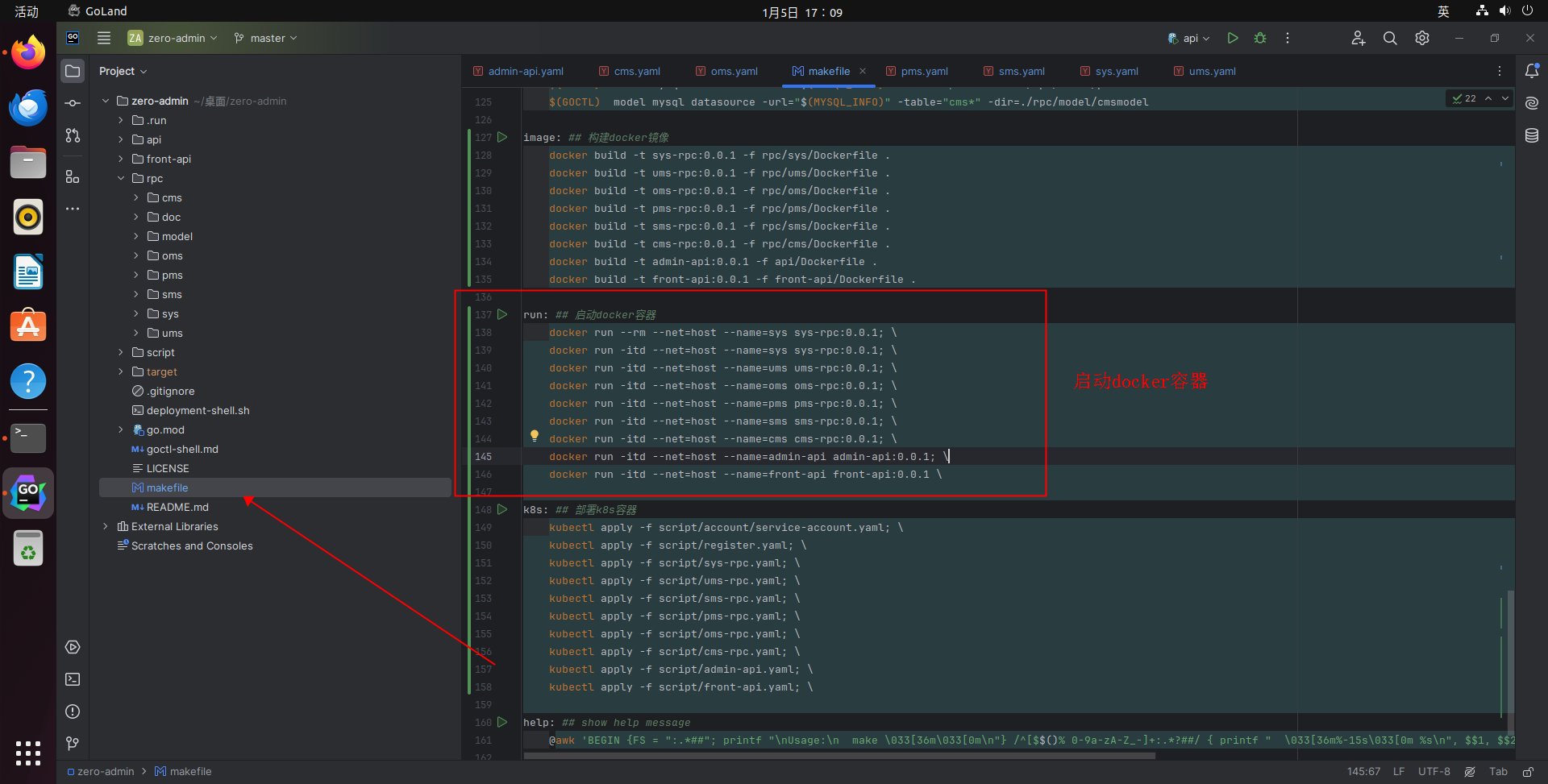Expand the cms folder
Screen dimensions: 1548x784
point(136,197)
